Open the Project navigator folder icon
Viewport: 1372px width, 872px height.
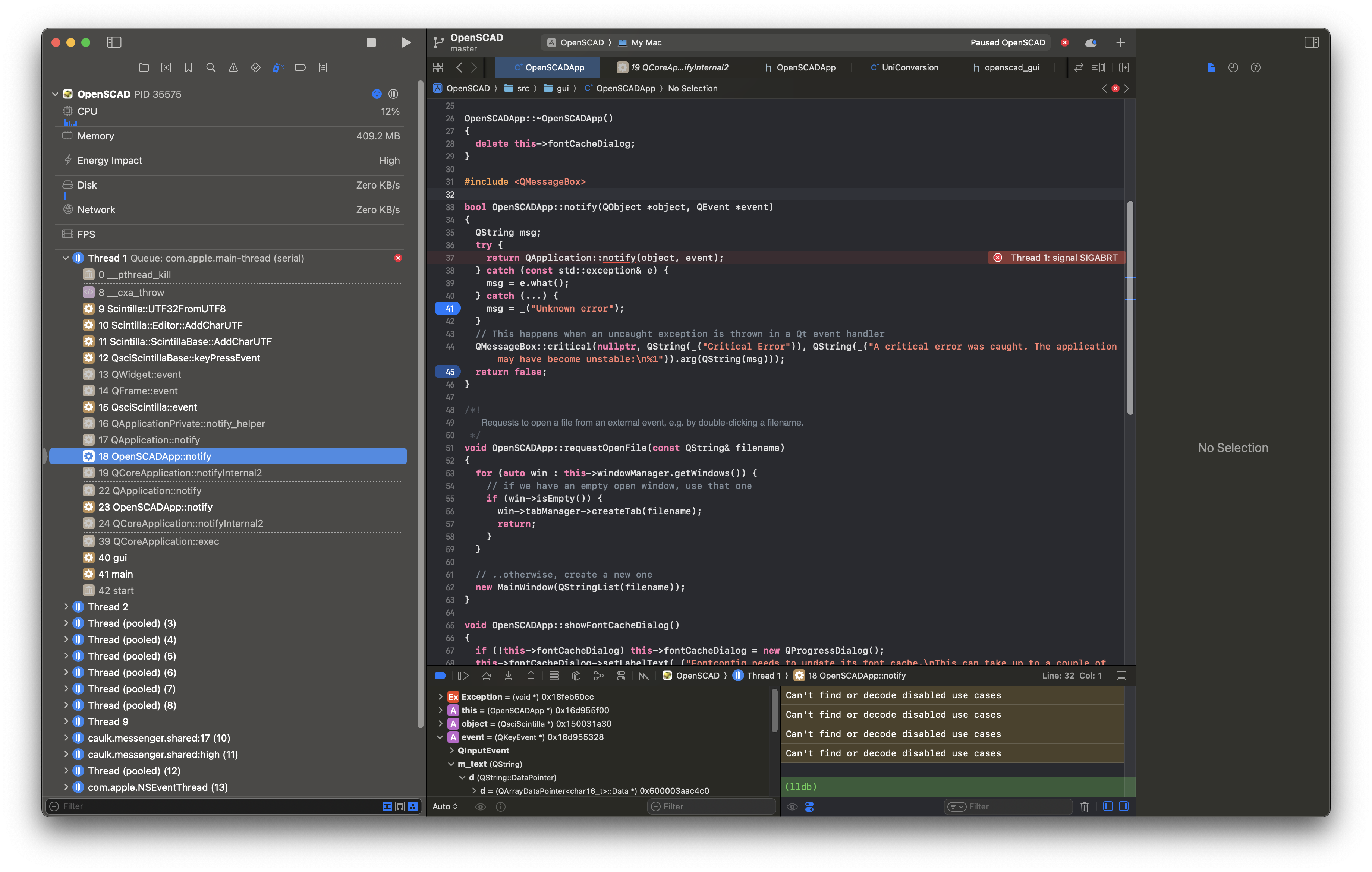click(x=144, y=68)
